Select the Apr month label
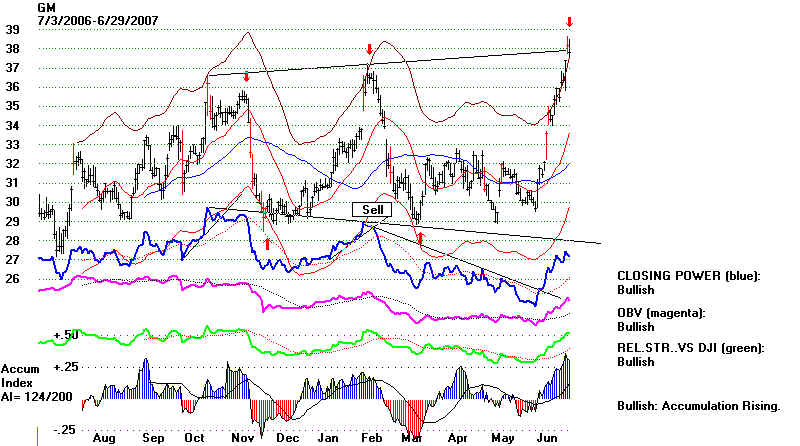This screenshot has height=446, width=800. (x=458, y=438)
